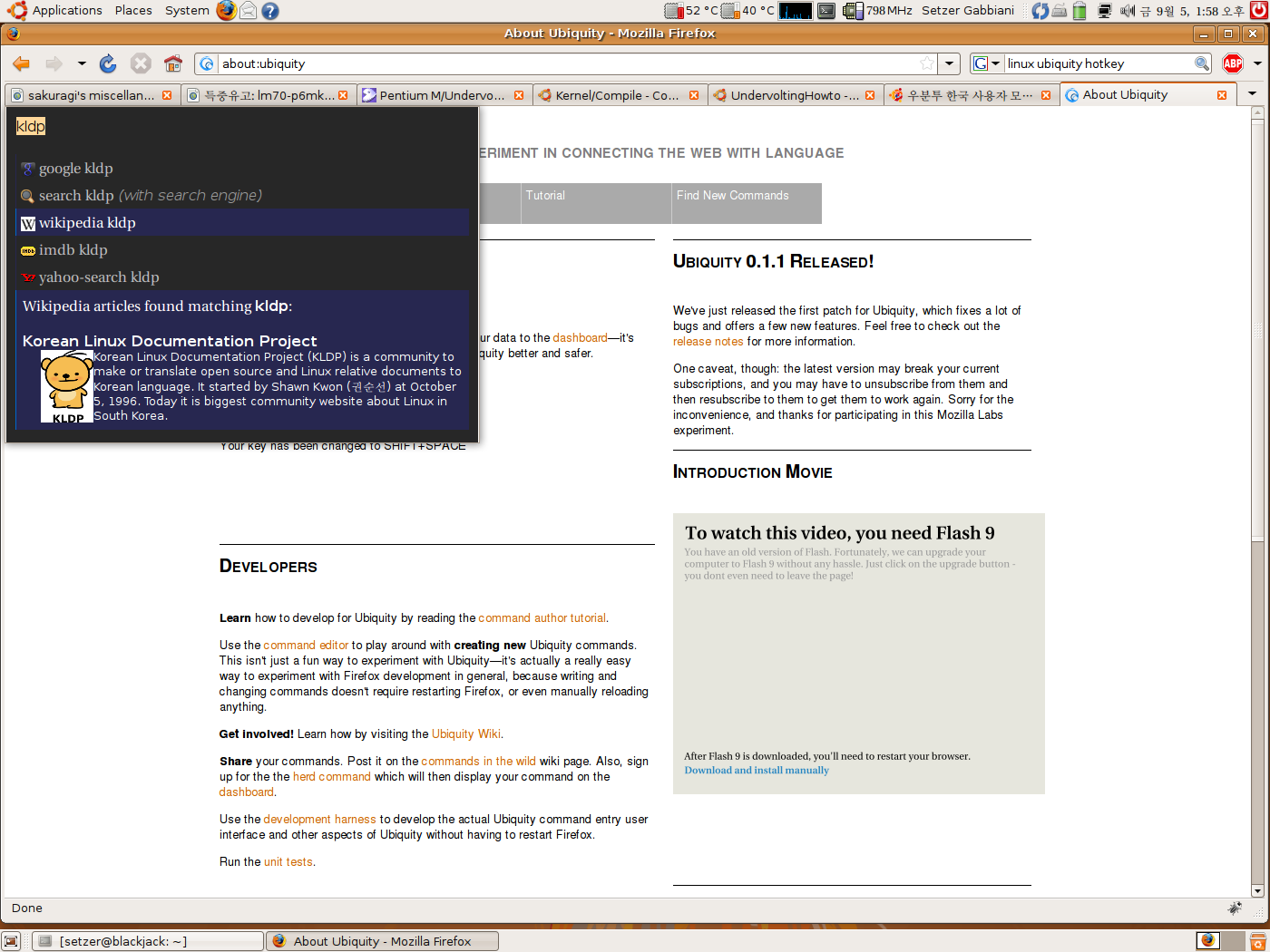Click the vertical page scrollbar
The image size is (1270, 952).
(1257, 500)
